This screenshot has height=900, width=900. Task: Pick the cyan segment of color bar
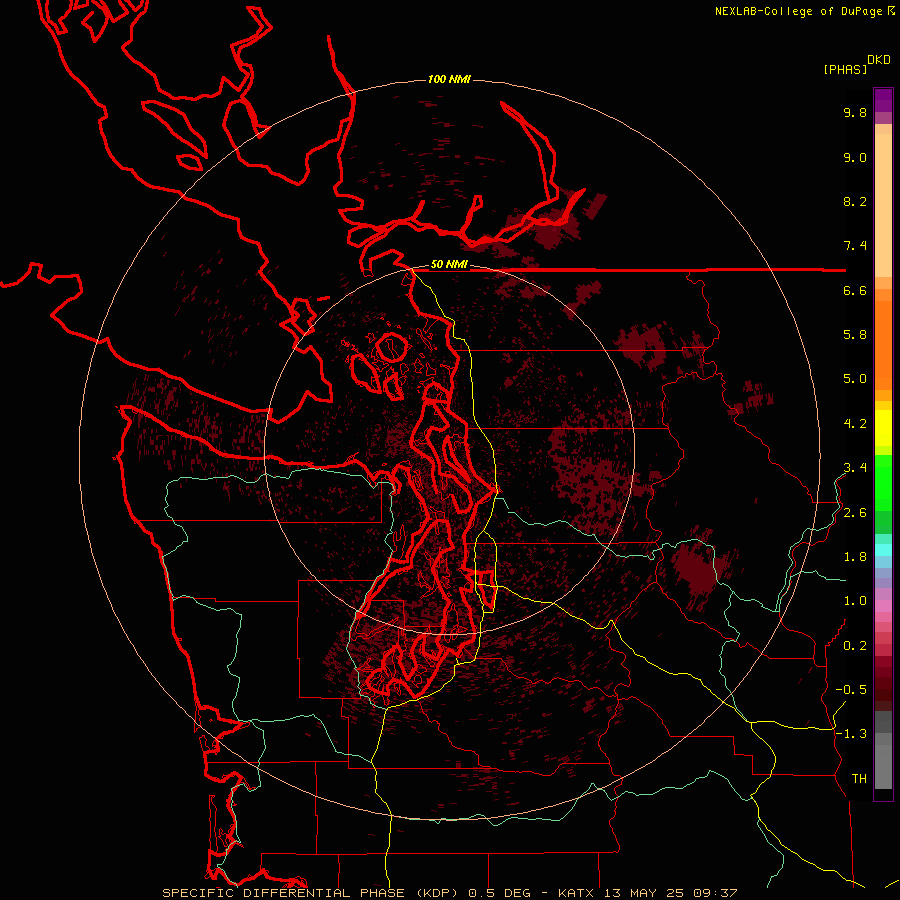[x=883, y=550]
